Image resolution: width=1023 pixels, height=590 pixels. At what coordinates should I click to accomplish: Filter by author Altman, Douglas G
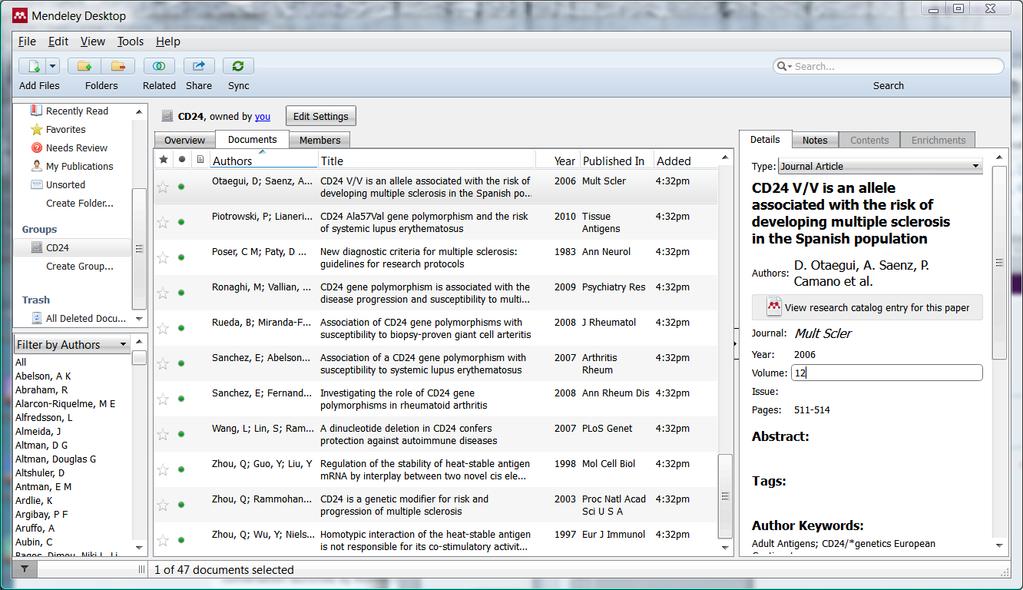point(55,459)
